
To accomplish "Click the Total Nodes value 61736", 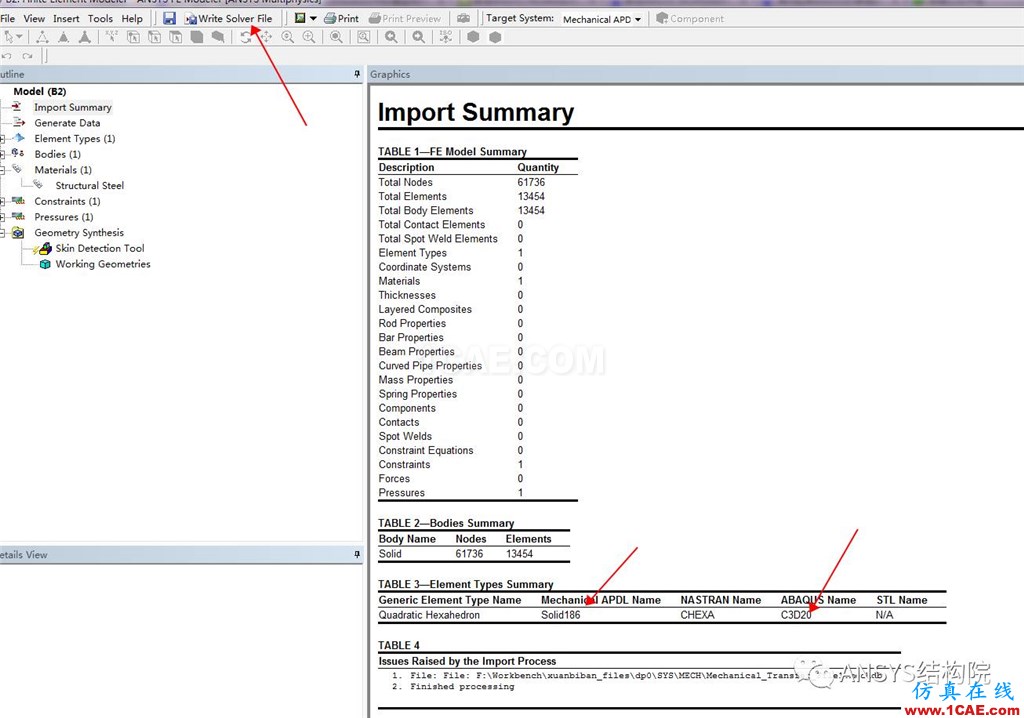I will tap(531, 182).
